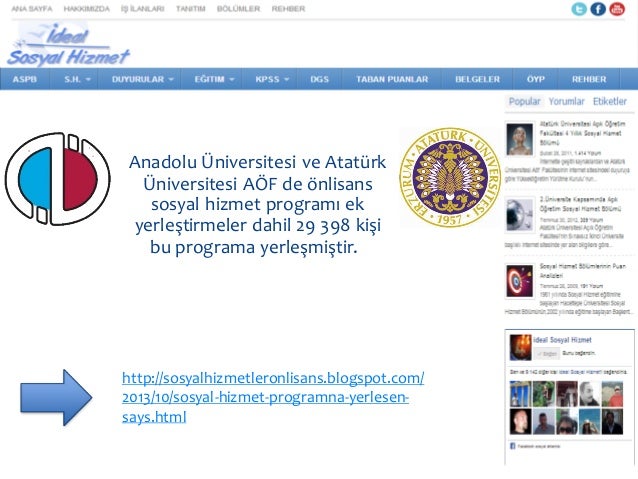638x479 pixels.
Task: Click the Ideal Sosyal Hizmet logo
Action: tap(68, 44)
